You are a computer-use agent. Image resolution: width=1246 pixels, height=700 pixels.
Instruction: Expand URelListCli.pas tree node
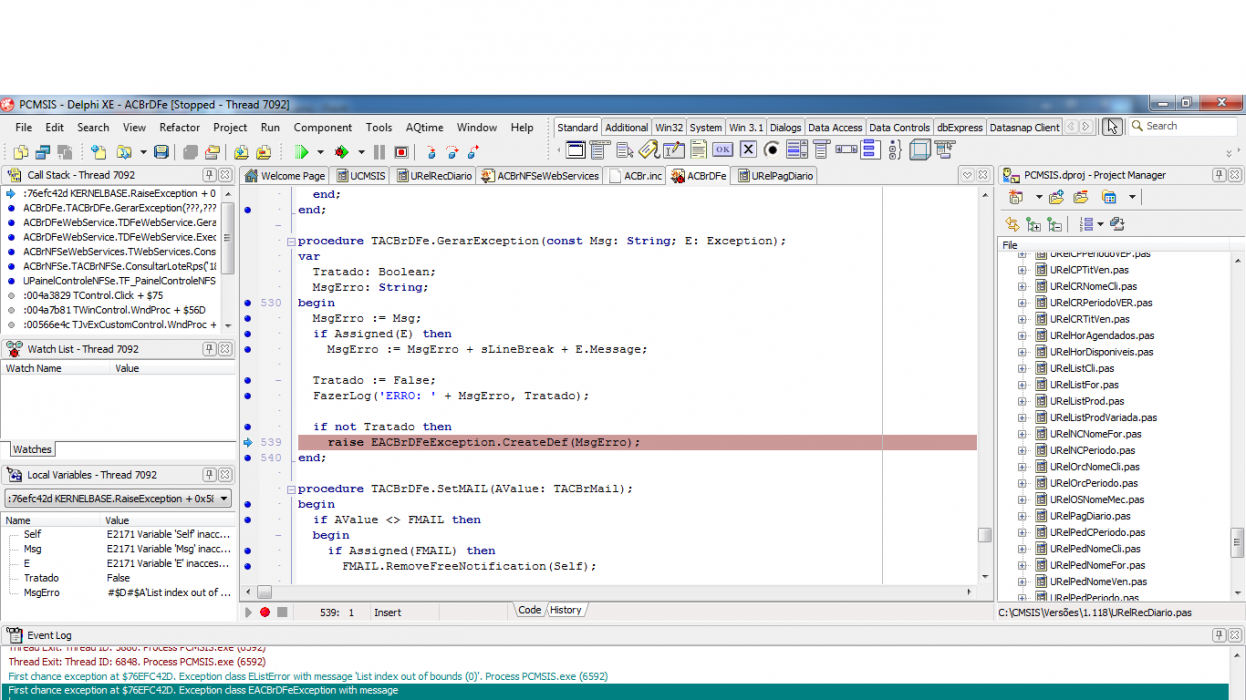click(x=1022, y=368)
